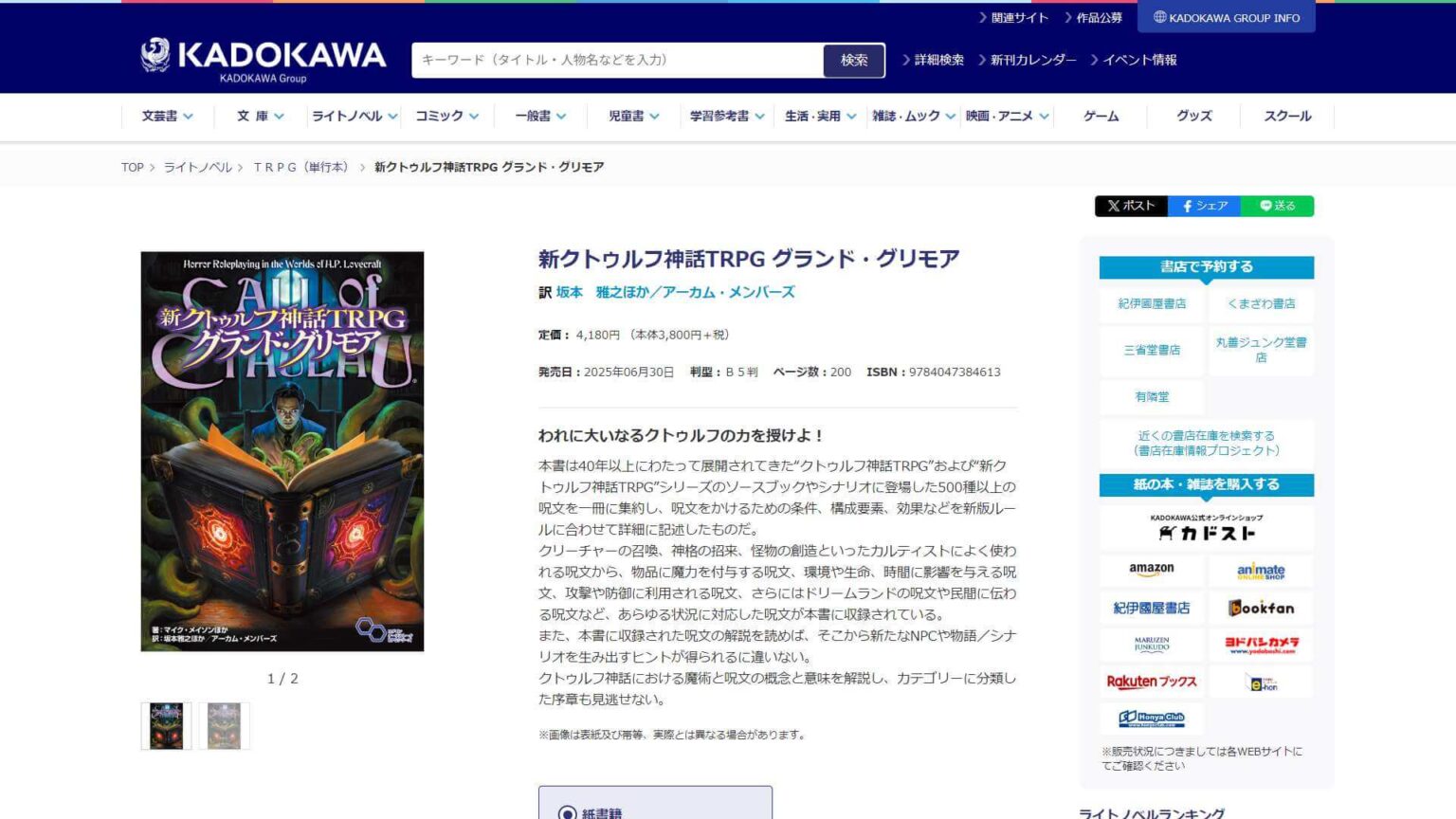The height and width of the screenshot is (819, 1456).
Task: Expand the ライトノベル navigation dropdown
Action: click(350, 116)
